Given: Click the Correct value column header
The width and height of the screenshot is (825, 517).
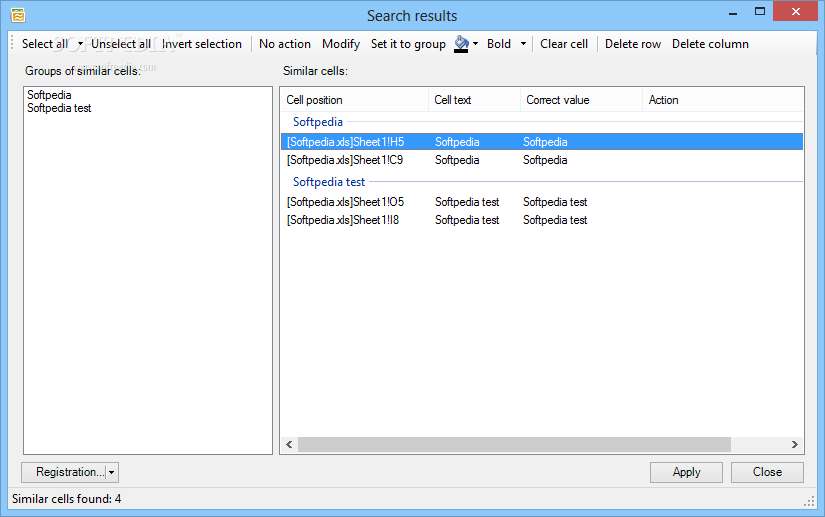Looking at the screenshot, I should coord(581,100).
